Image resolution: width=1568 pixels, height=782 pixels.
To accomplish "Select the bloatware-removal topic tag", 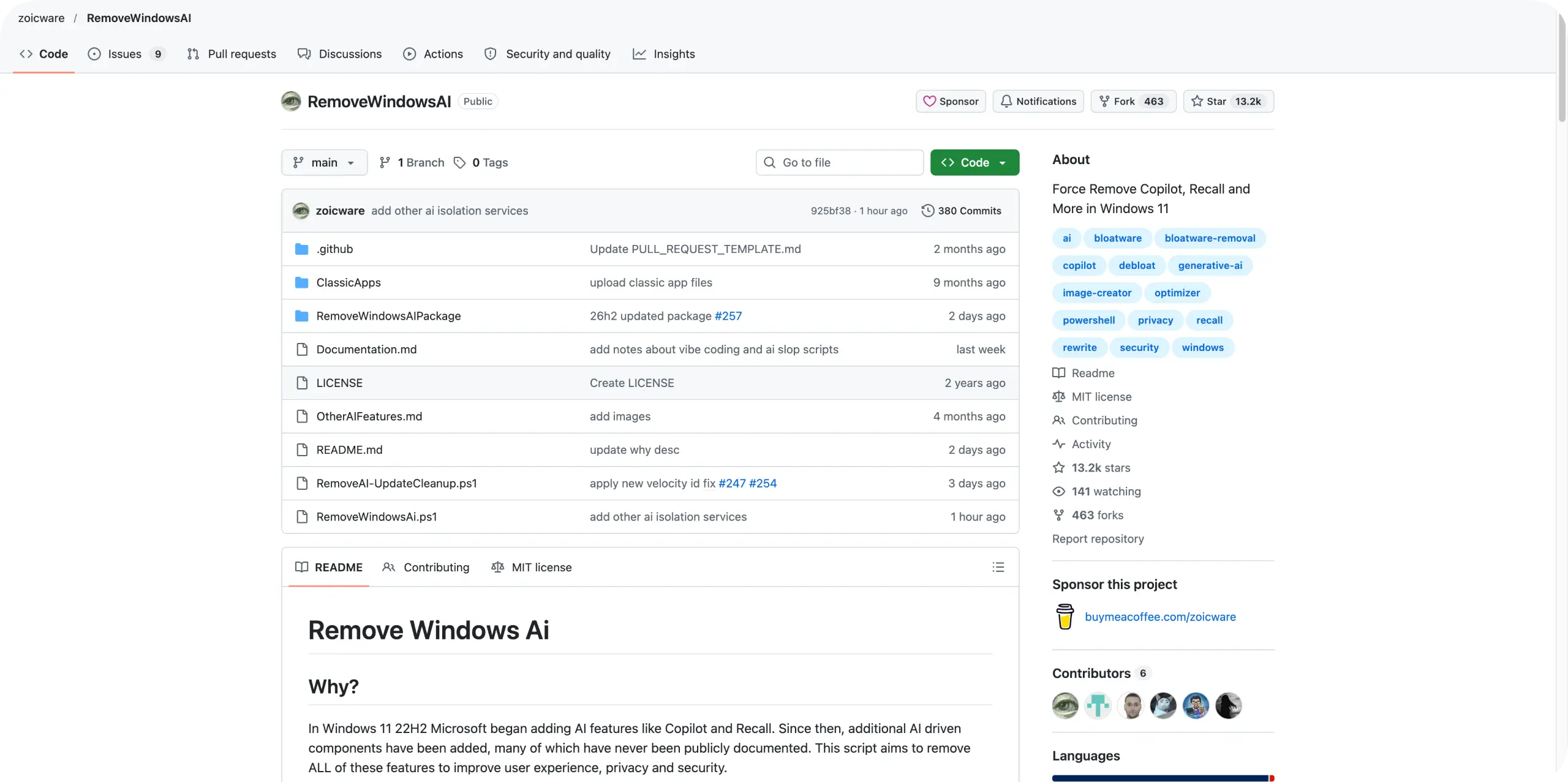I will 1210,238.
